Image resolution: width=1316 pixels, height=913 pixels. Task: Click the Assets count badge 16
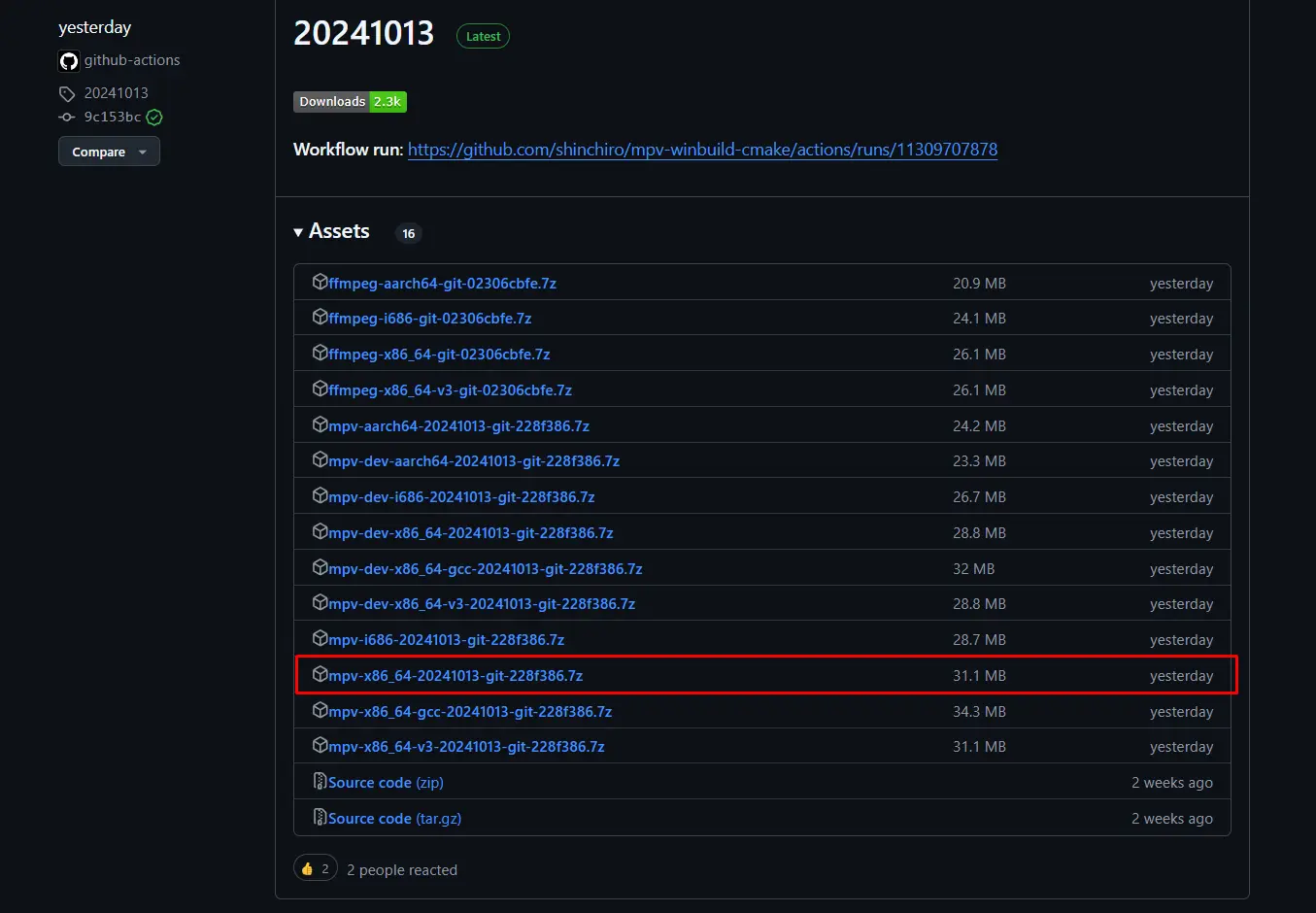(x=409, y=233)
